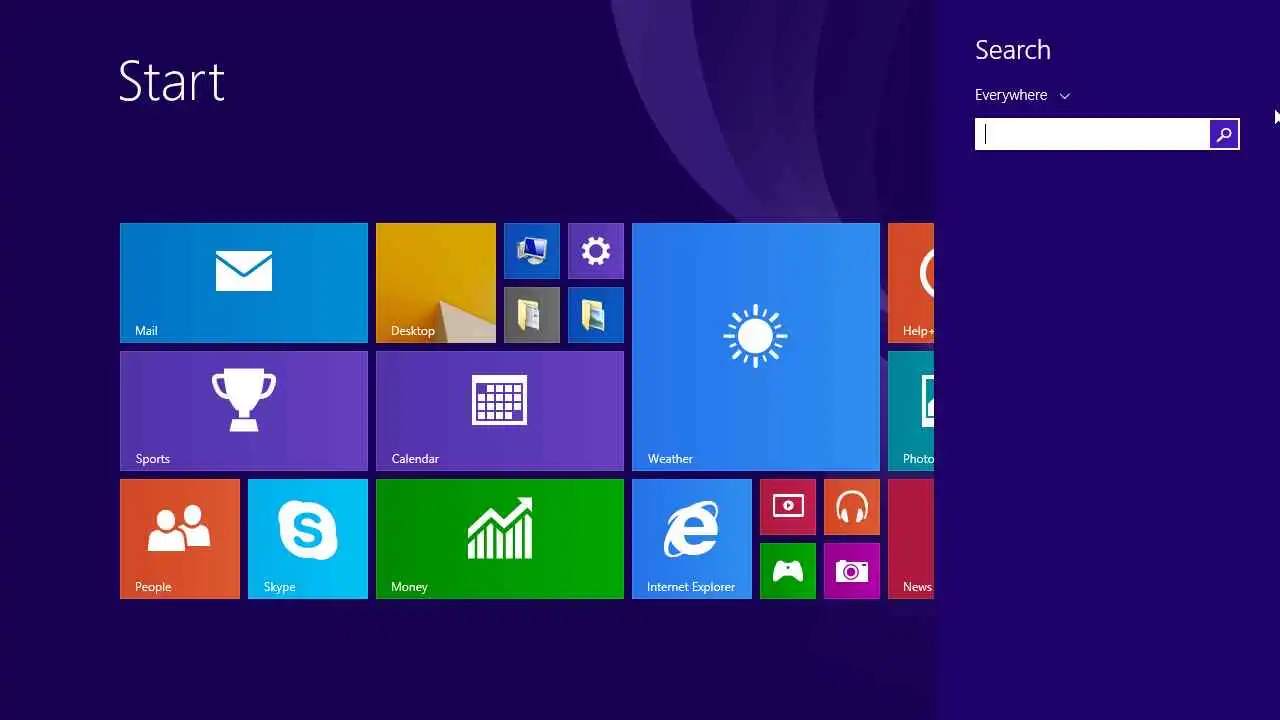
Task: Open PC Settings gear tile
Action: click(x=596, y=251)
